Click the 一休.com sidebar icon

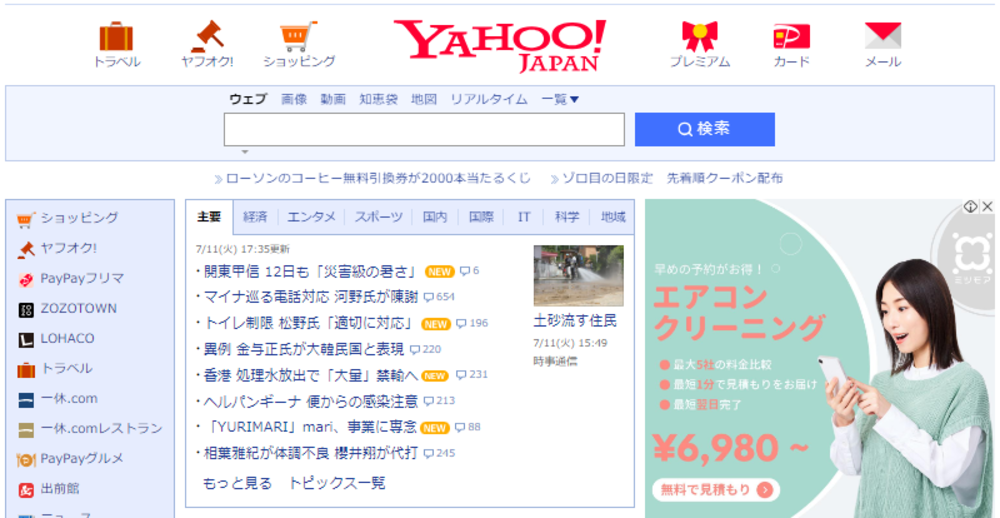tap(26, 399)
